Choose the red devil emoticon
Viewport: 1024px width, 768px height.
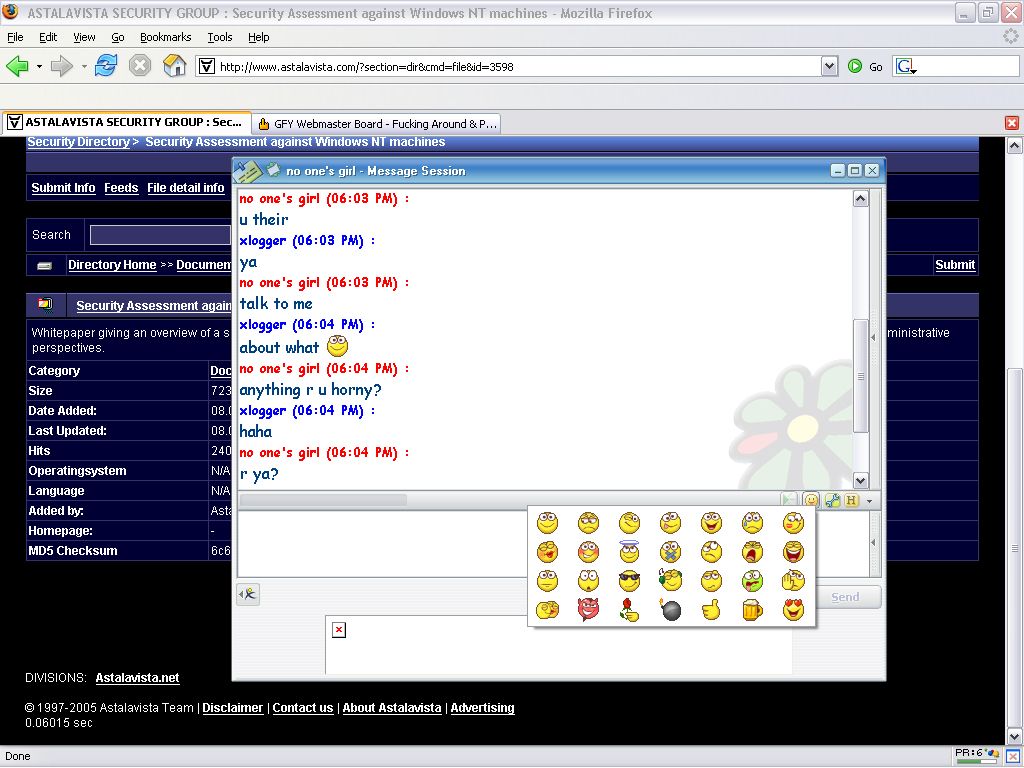click(x=588, y=609)
